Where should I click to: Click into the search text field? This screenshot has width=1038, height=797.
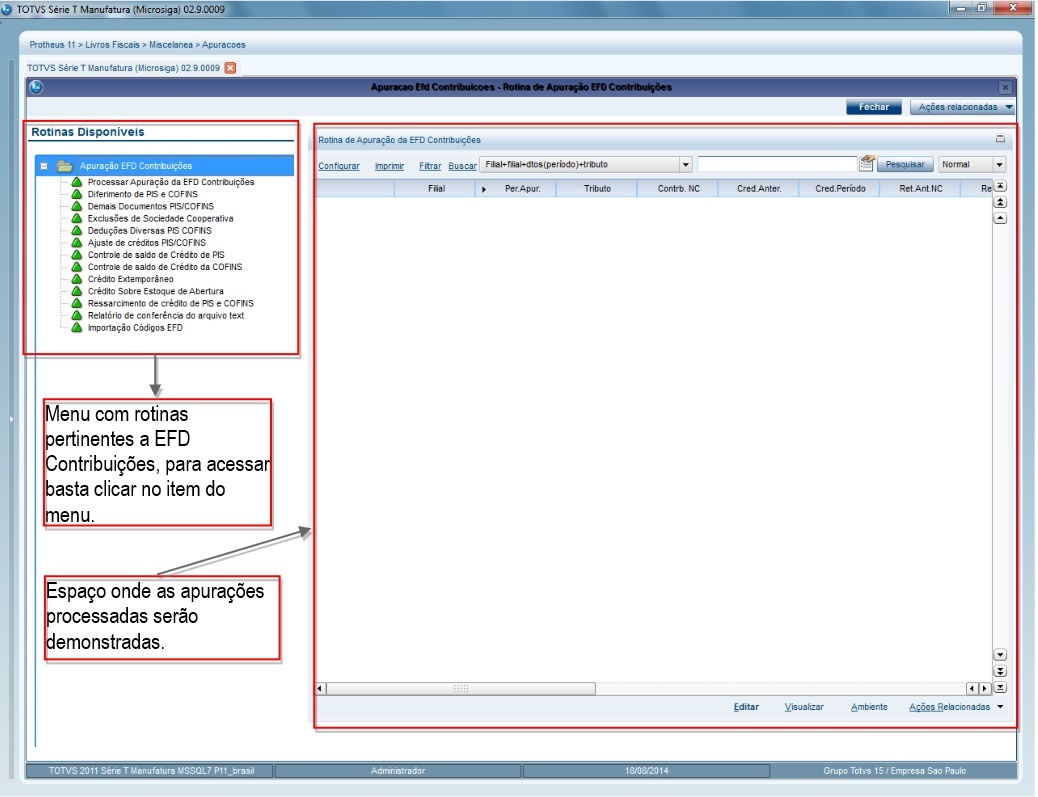(x=777, y=164)
